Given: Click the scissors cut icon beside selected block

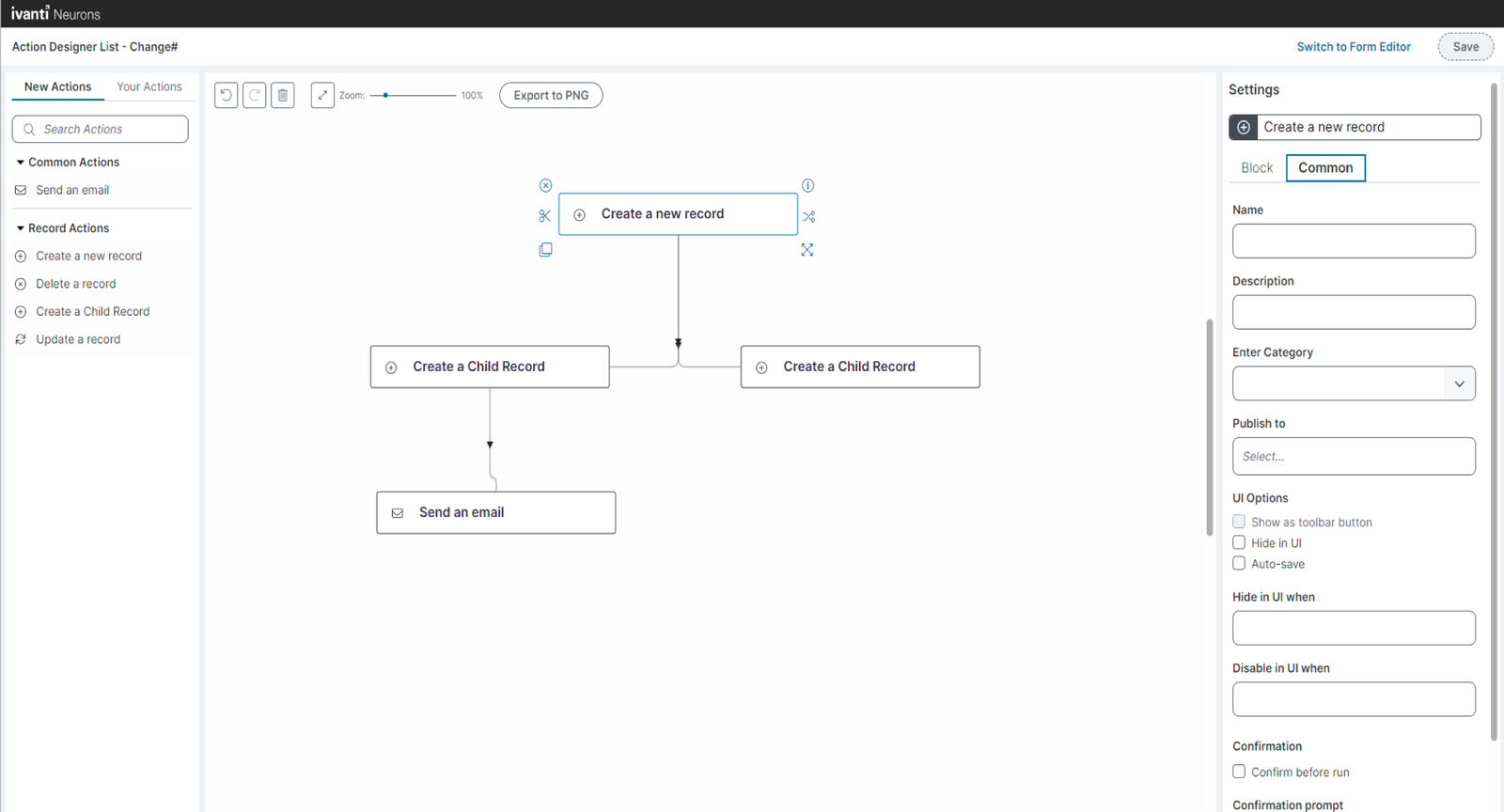Looking at the screenshot, I should click(x=545, y=216).
